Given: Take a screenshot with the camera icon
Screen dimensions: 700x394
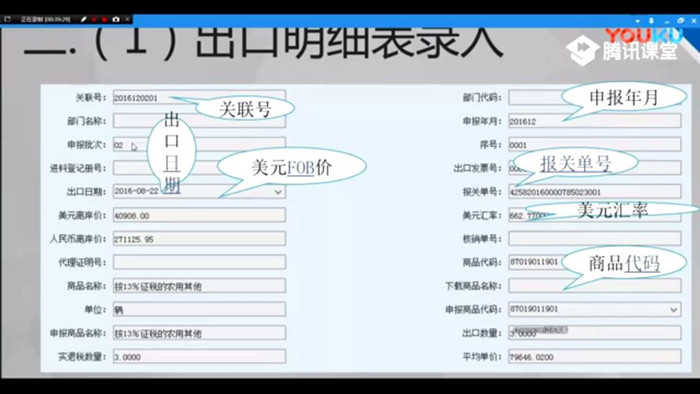Looking at the screenshot, I should pyautogui.click(x=116, y=20).
